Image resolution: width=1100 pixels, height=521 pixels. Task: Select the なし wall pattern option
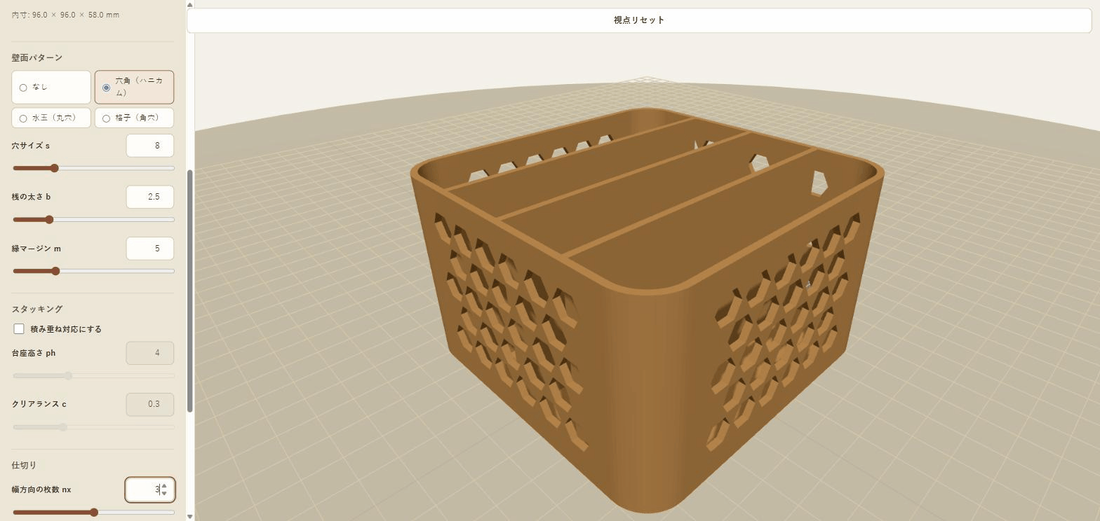coord(51,87)
